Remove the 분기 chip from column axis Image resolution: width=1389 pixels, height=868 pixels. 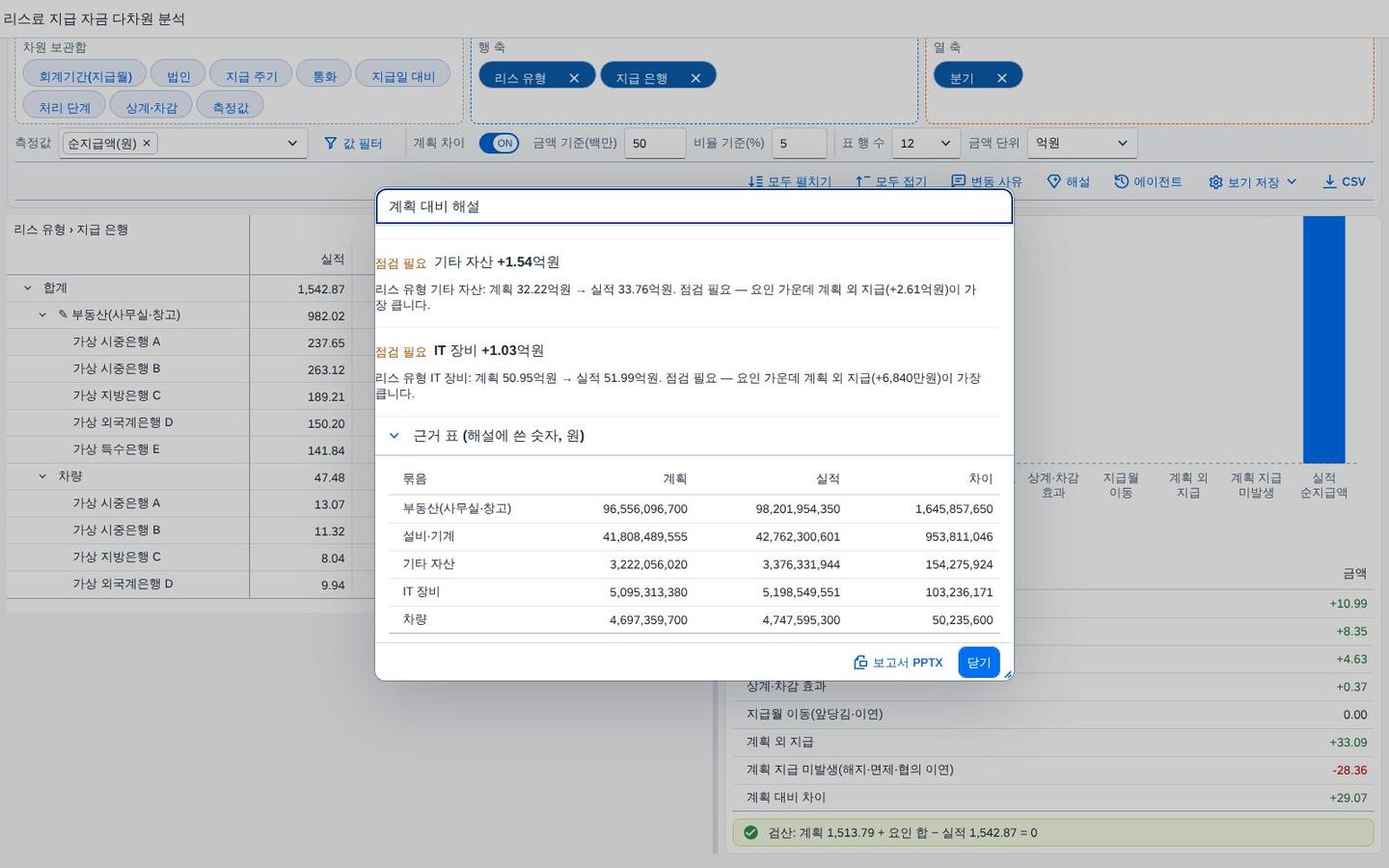[x=1001, y=78]
